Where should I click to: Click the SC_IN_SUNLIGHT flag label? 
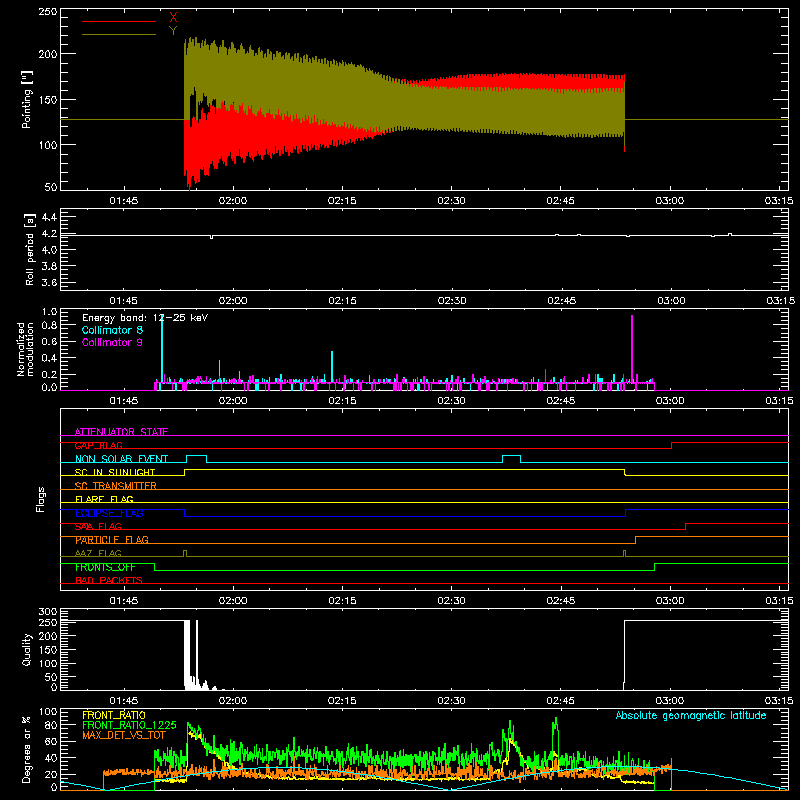tap(115, 472)
